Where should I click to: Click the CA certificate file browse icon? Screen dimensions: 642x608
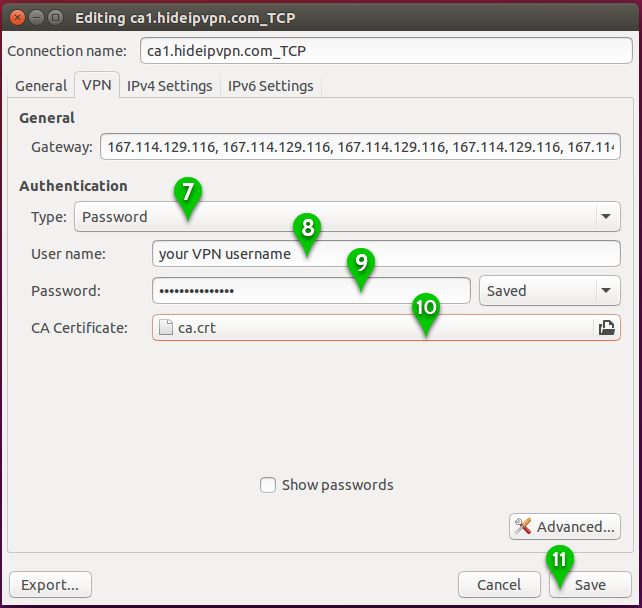click(606, 328)
